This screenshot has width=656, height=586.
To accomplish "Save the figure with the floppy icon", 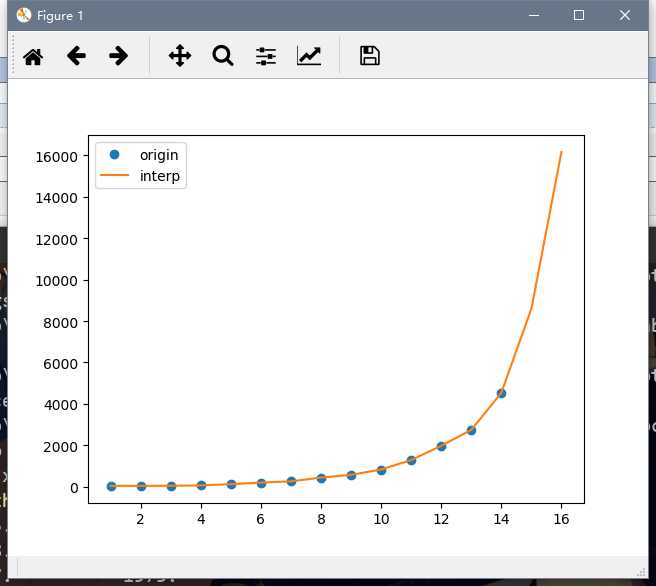I will click(370, 56).
